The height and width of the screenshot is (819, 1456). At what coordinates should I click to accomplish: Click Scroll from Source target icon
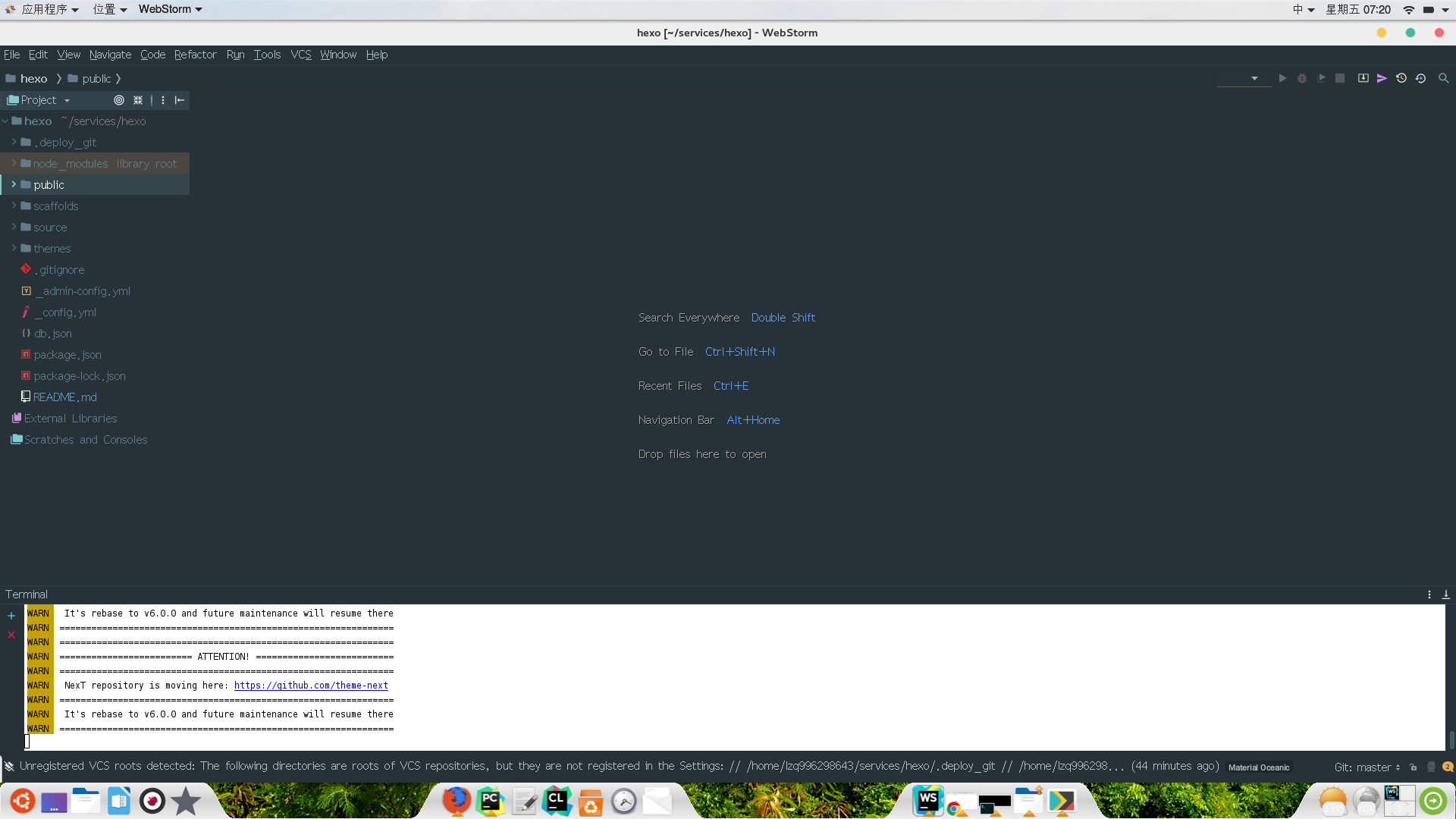point(119,100)
